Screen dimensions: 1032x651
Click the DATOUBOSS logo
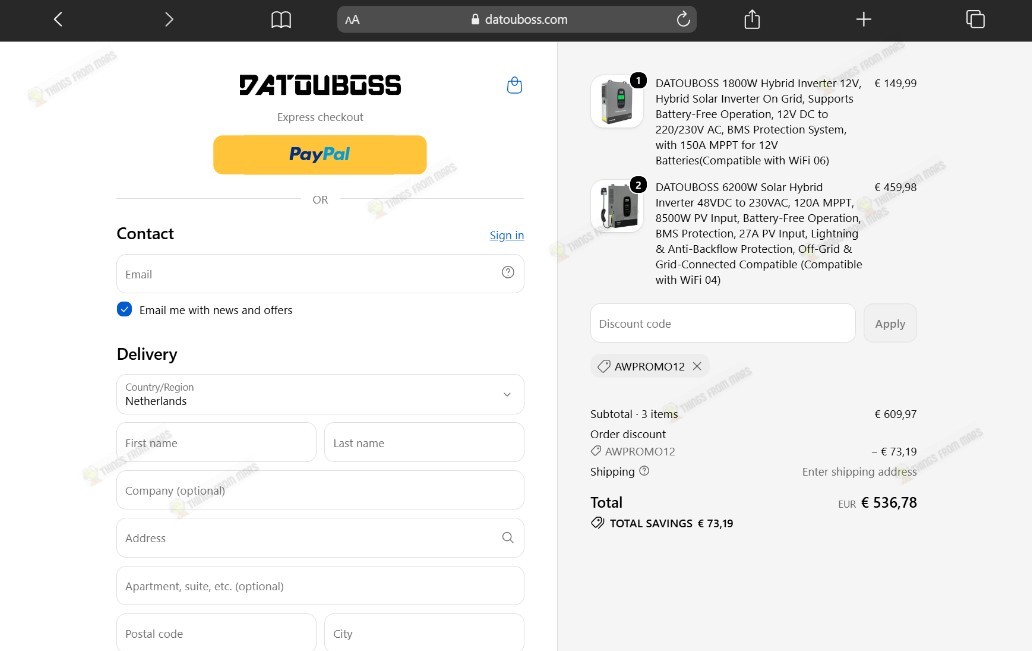click(320, 85)
